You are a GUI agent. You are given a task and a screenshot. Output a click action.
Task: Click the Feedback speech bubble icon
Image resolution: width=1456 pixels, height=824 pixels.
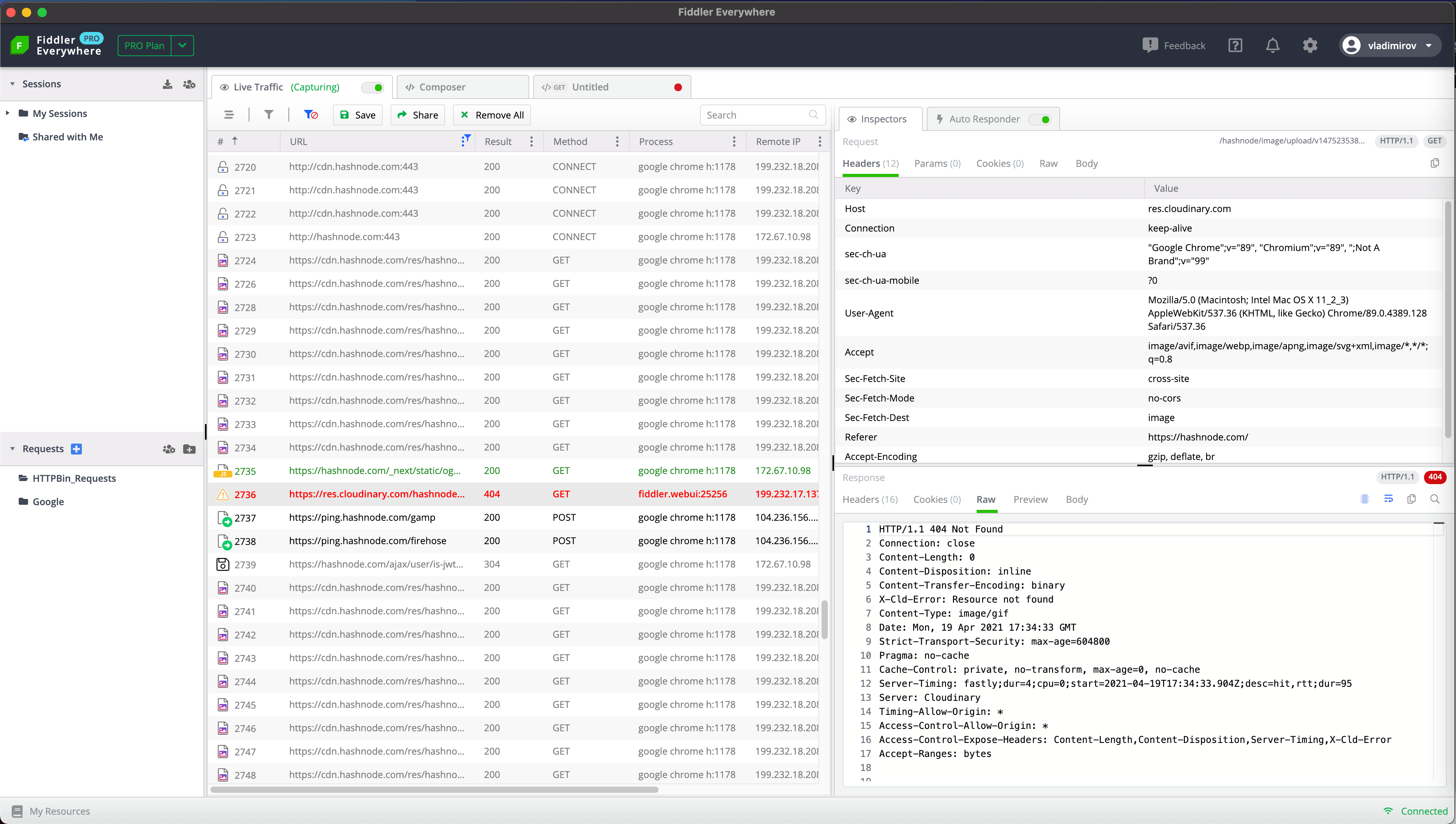1150,45
